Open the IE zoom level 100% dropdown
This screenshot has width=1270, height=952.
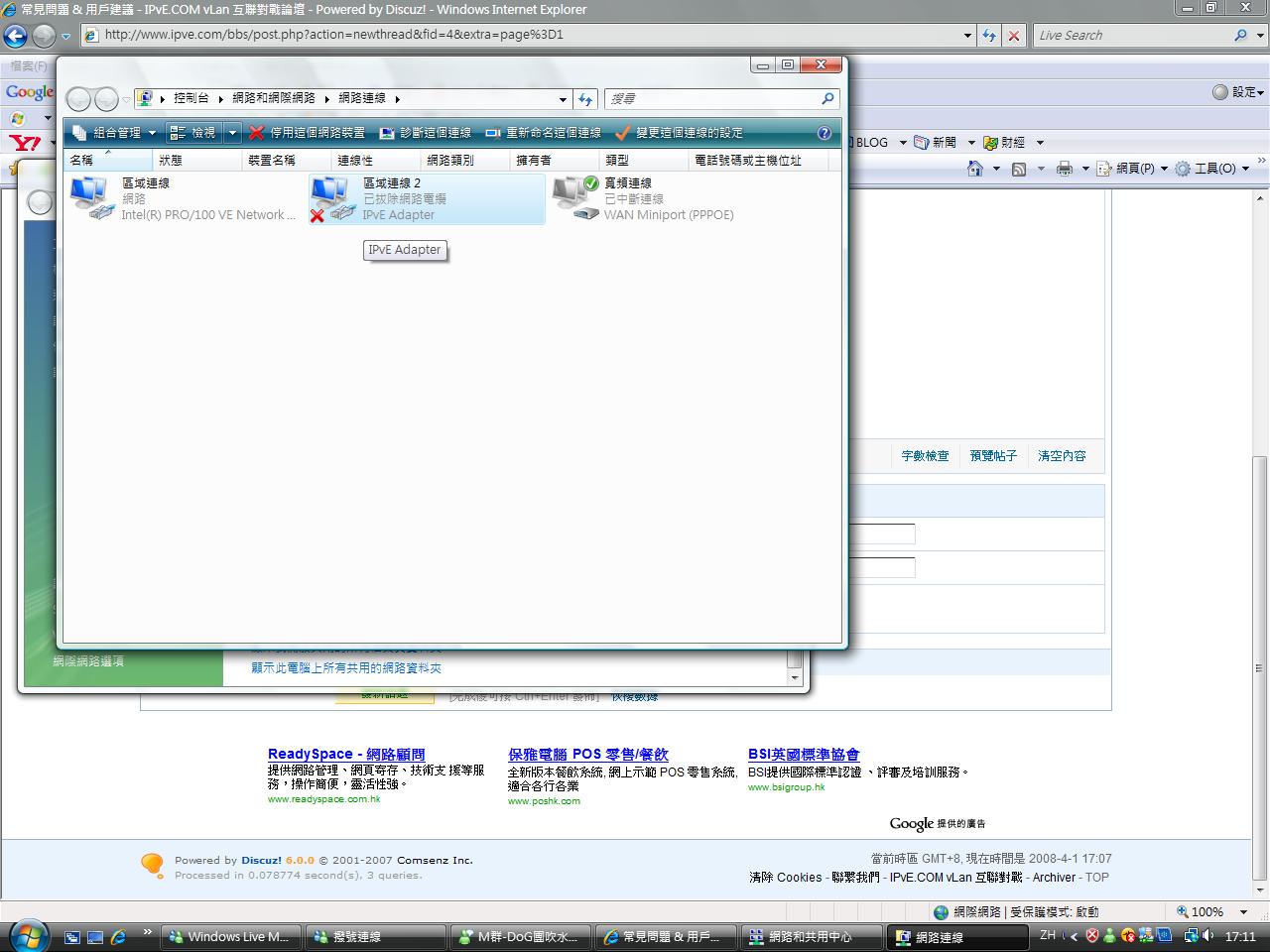(x=1243, y=912)
